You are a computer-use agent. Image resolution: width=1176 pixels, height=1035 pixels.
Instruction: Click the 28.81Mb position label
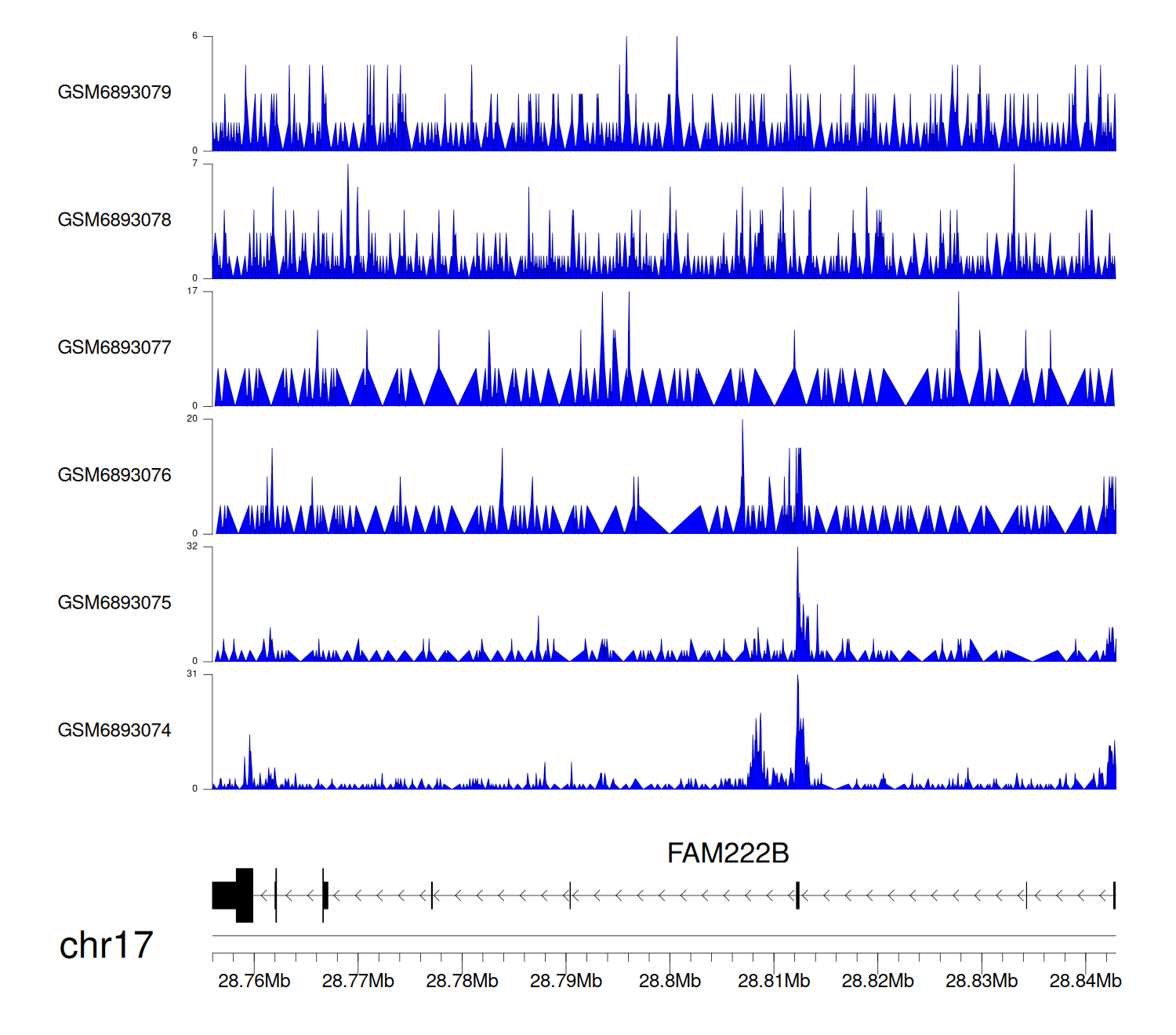coord(774,982)
